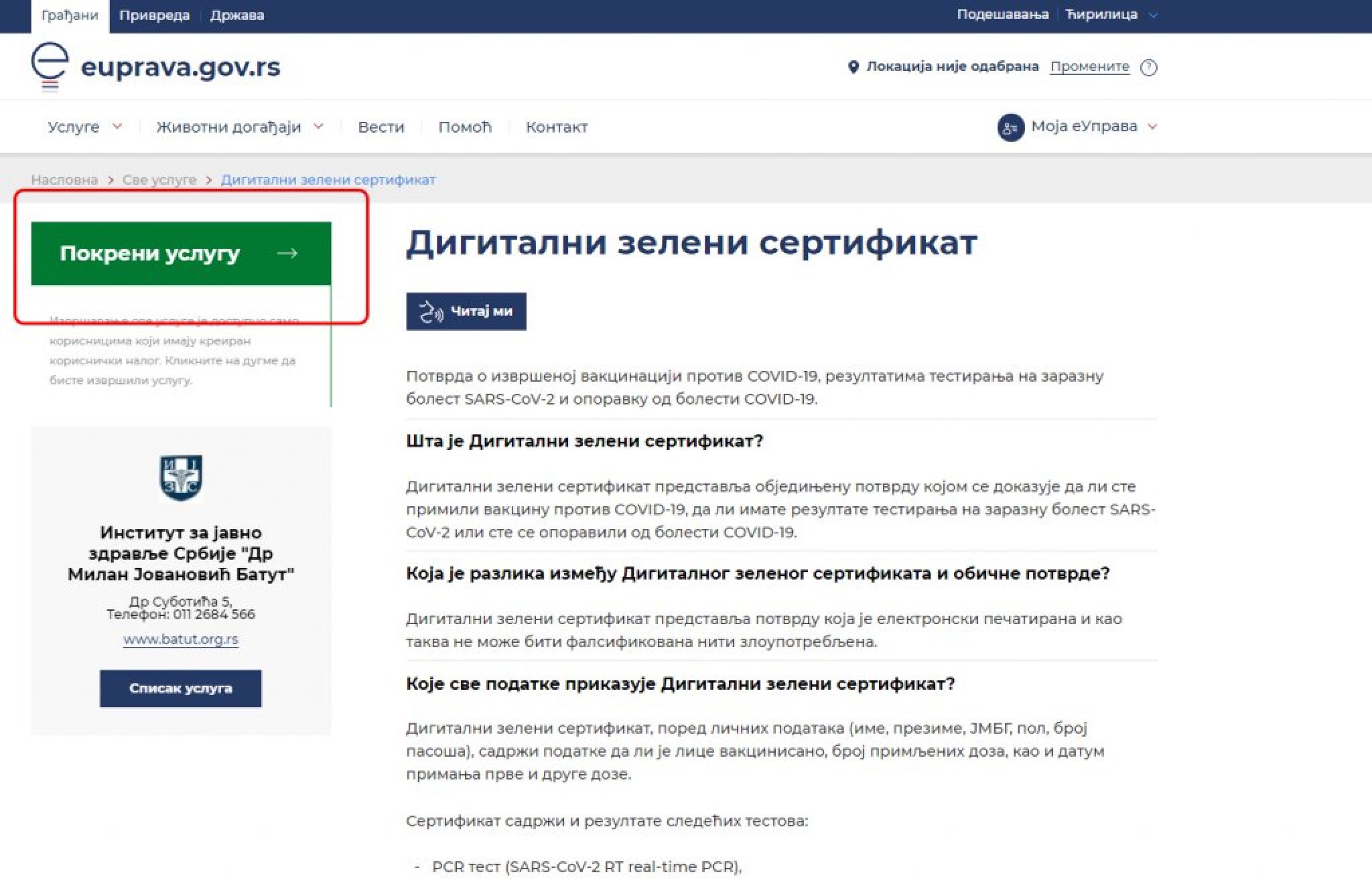Click the Институт Батут emblem logo
1372x896 pixels.
[x=181, y=478]
